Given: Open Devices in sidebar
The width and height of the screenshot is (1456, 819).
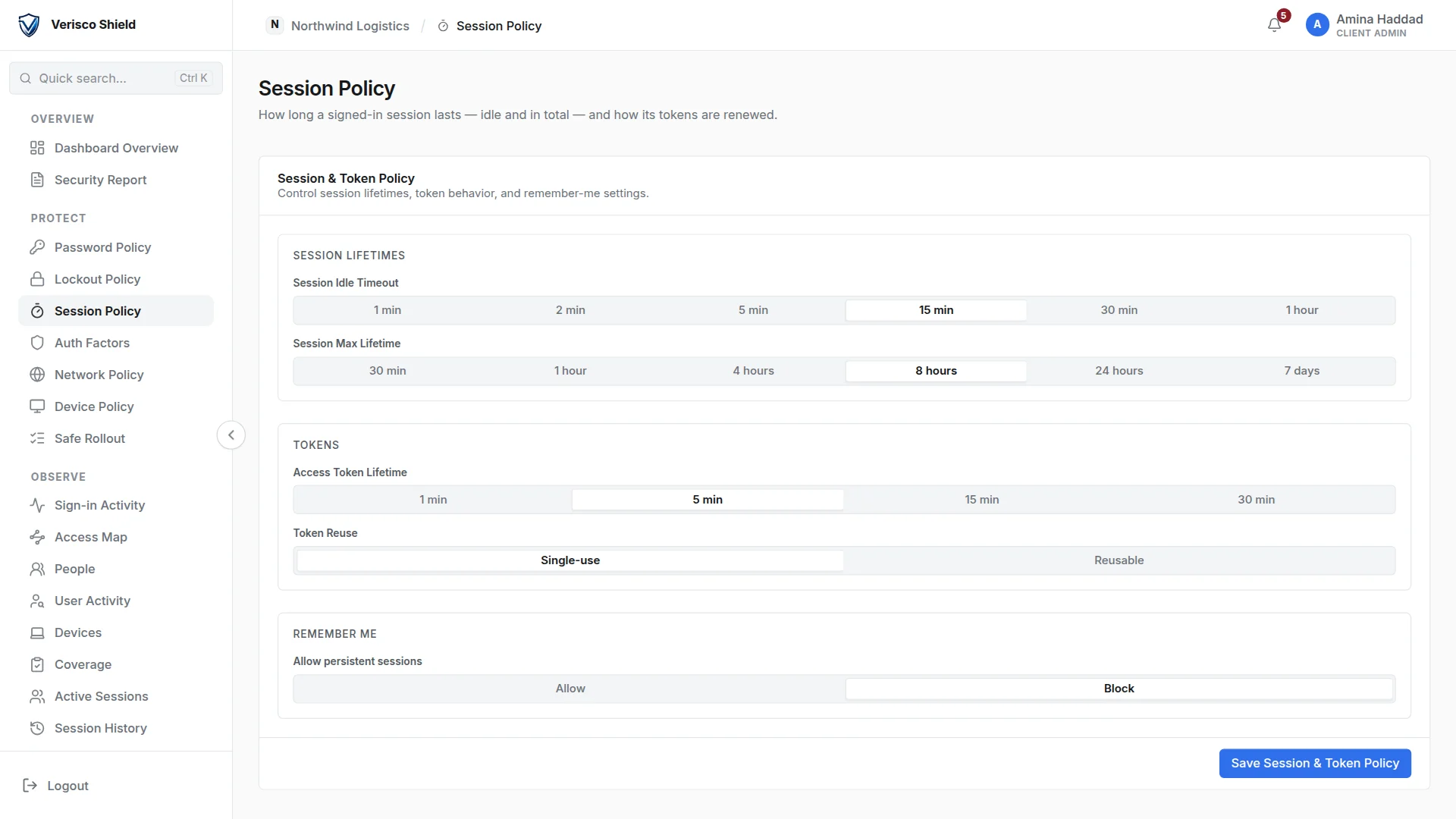Looking at the screenshot, I should click(x=116, y=632).
